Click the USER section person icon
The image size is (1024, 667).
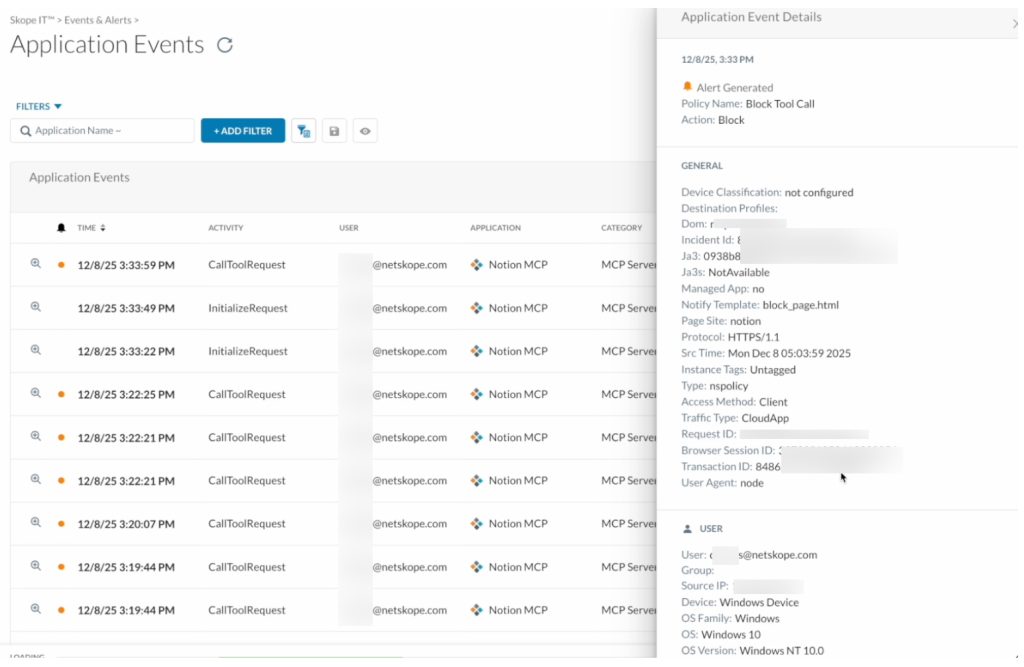(687, 529)
